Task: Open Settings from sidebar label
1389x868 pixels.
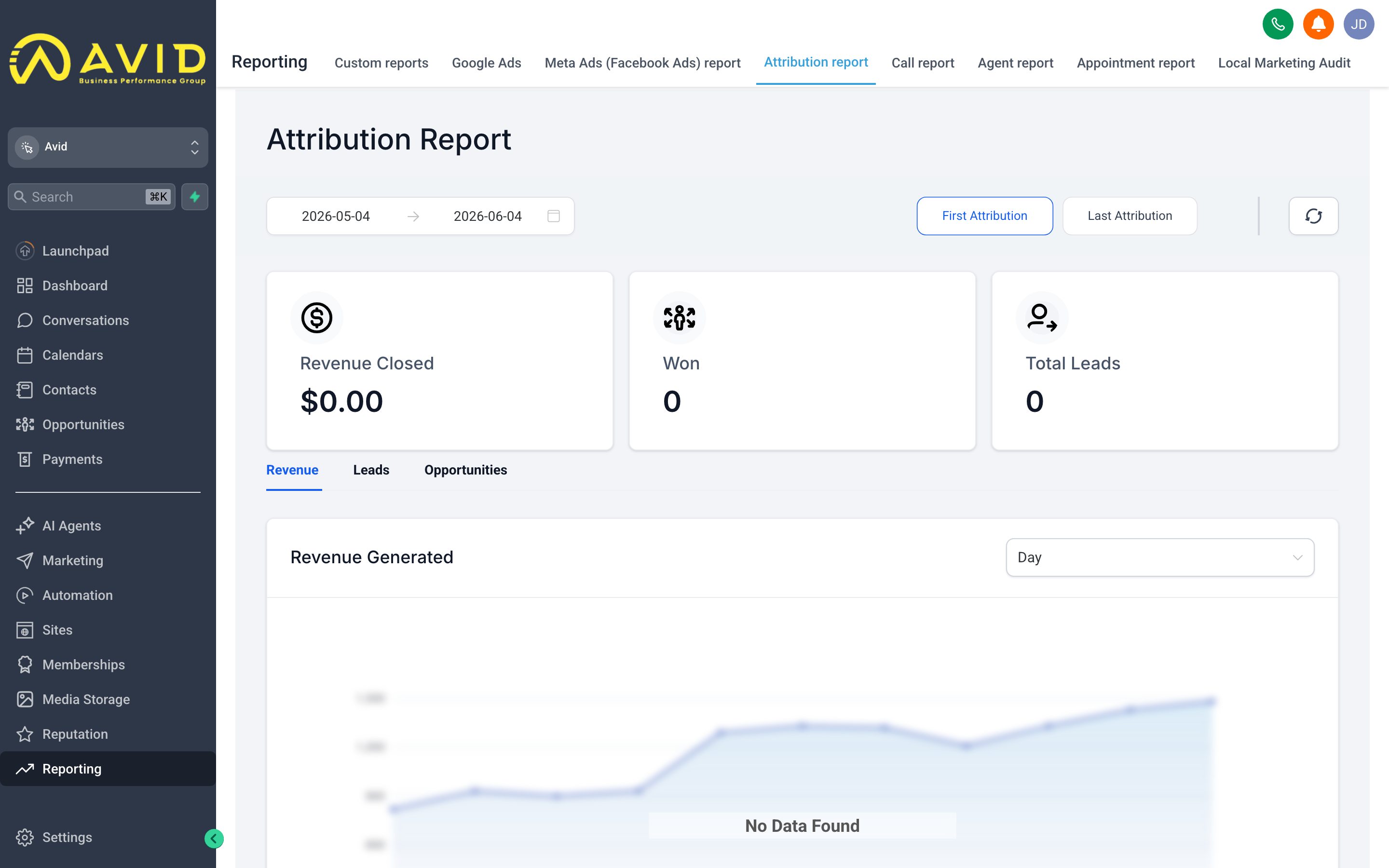Action: coord(67,838)
